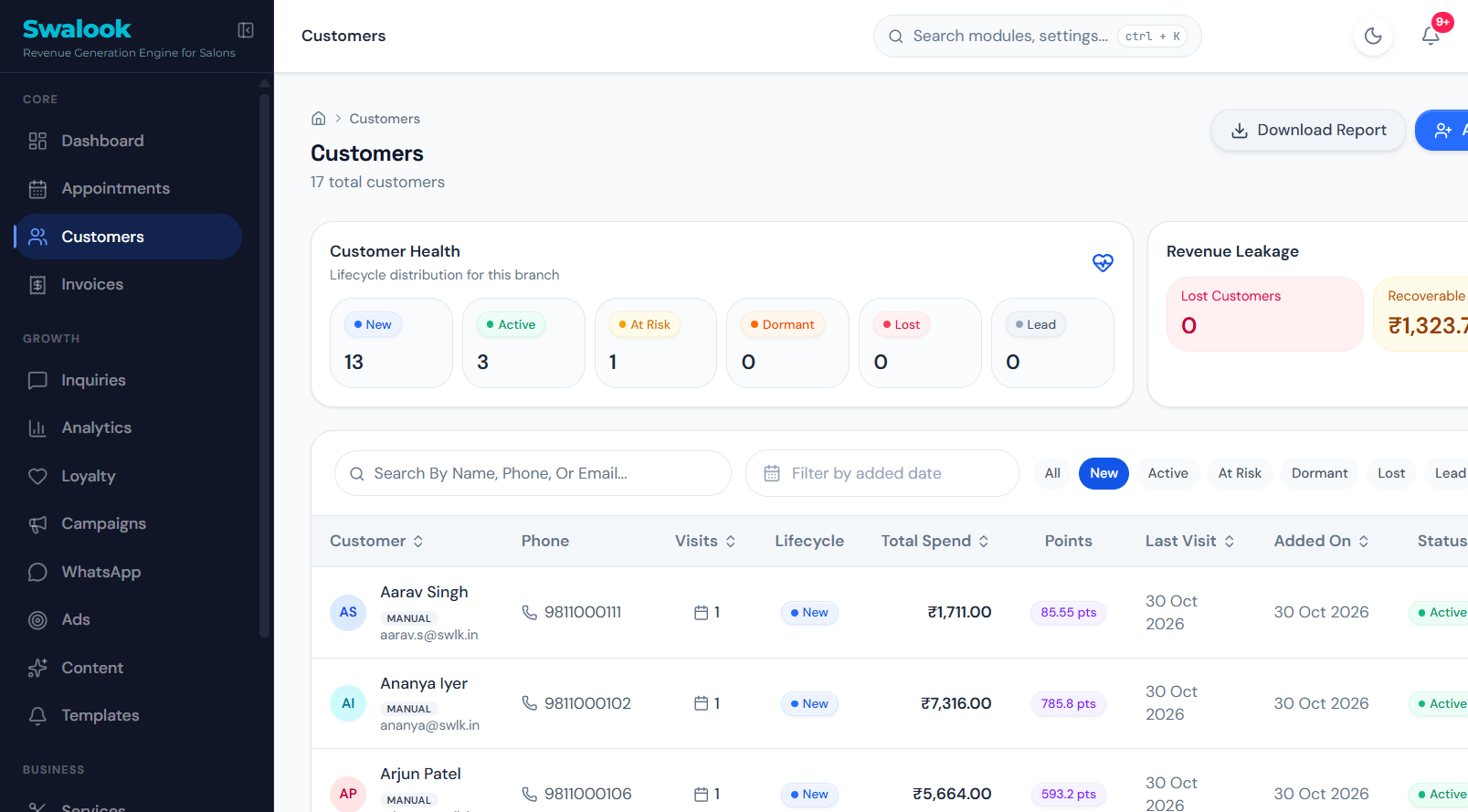Filter customers by Active lifecycle
The width and height of the screenshot is (1468, 812).
click(1167, 473)
